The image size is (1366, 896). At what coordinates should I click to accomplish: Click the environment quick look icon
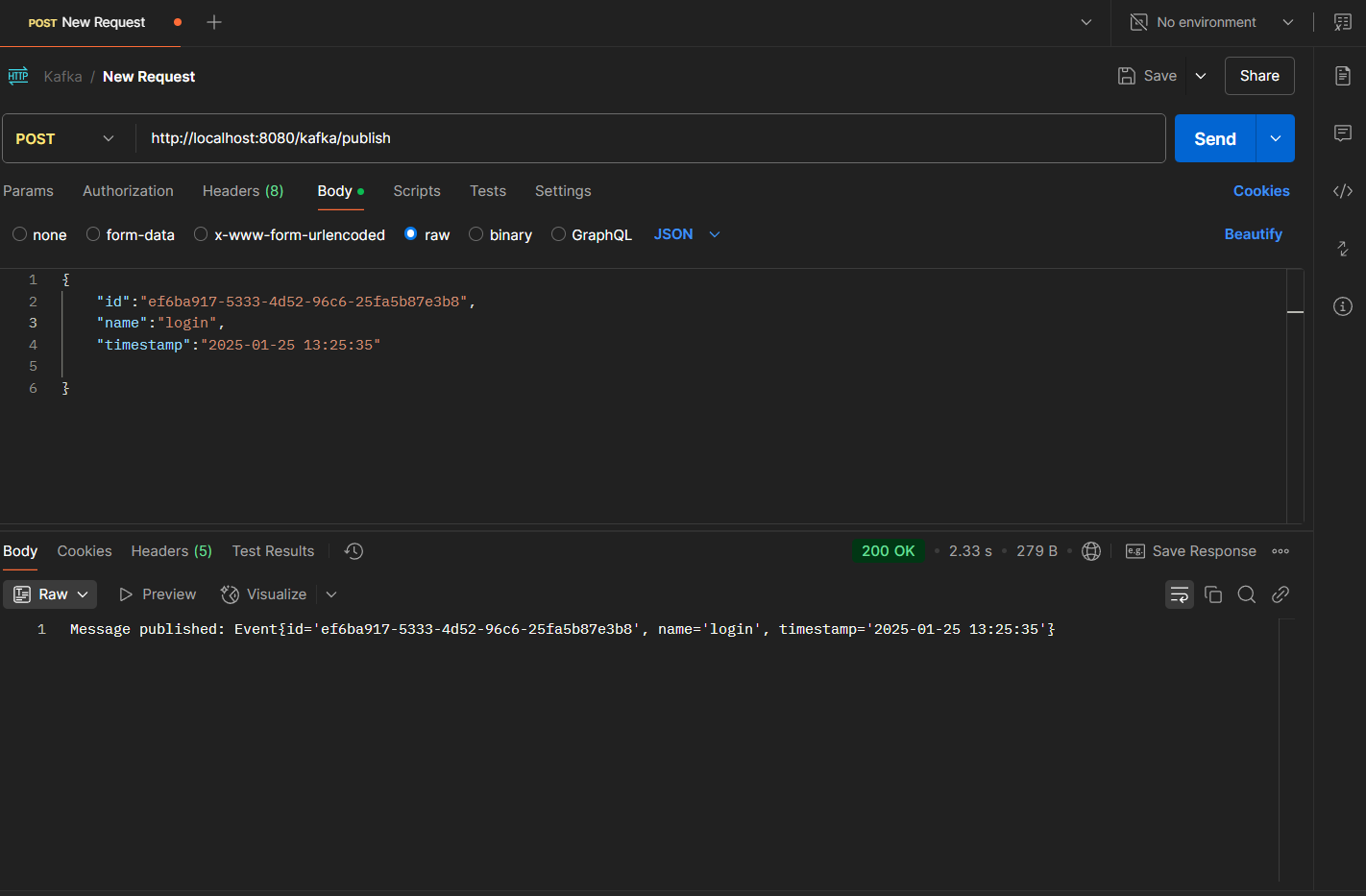[1343, 22]
